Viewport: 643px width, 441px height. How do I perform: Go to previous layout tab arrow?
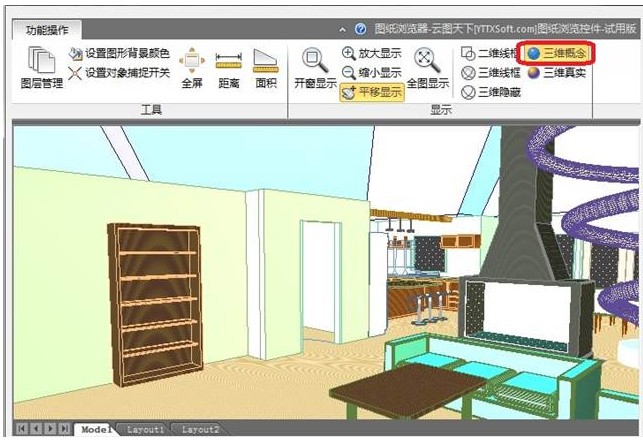click(x=36, y=429)
